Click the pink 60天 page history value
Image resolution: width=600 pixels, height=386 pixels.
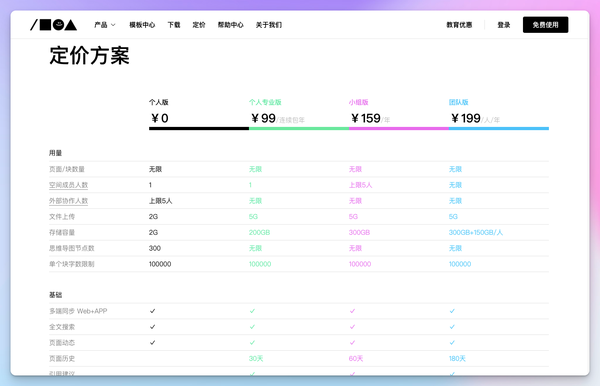(356, 358)
